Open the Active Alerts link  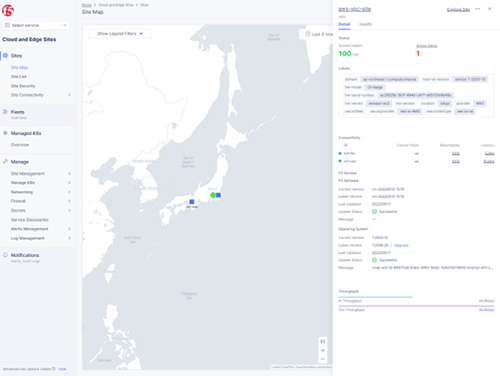click(427, 46)
